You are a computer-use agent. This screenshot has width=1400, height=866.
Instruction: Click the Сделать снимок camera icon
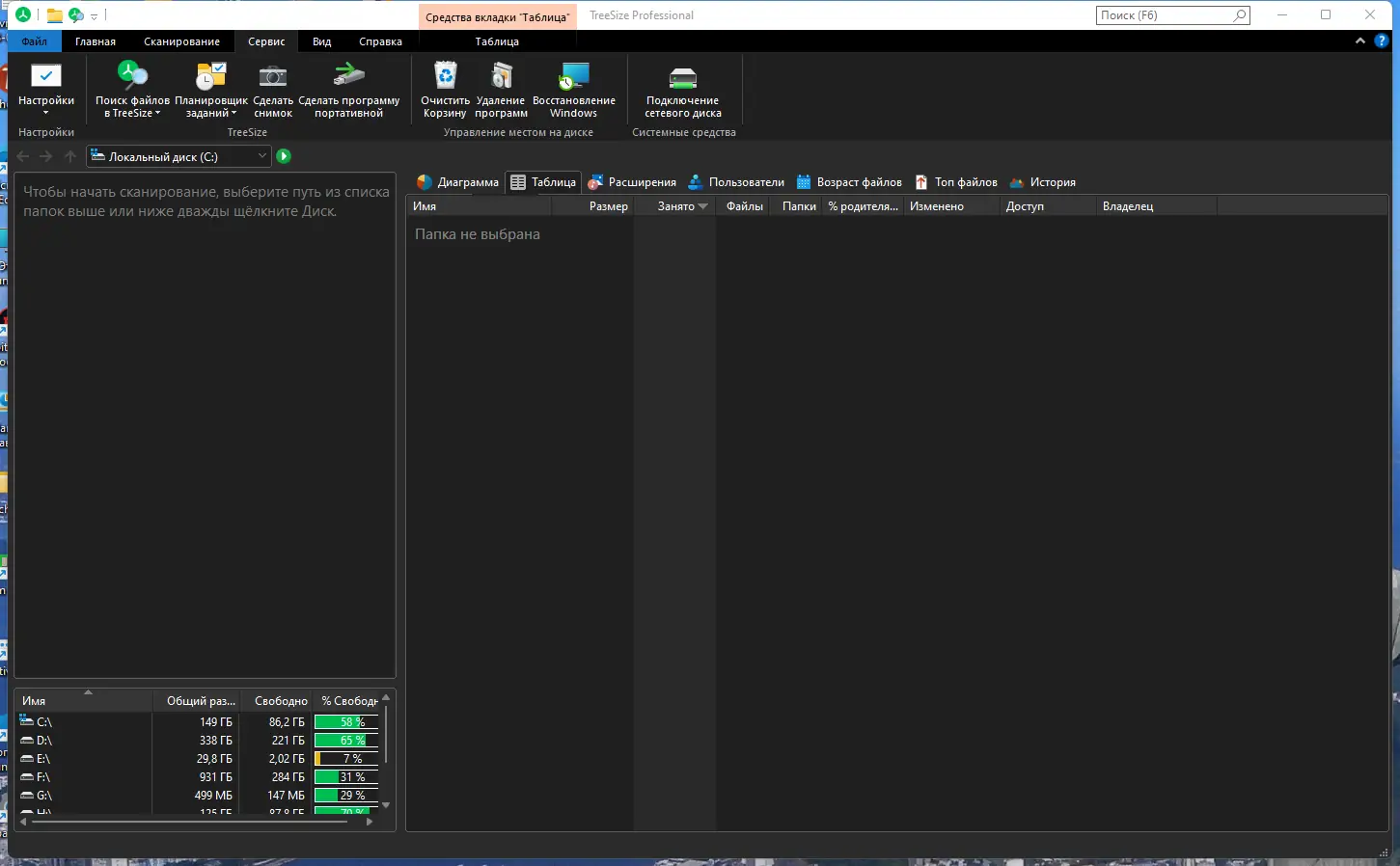point(273,76)
